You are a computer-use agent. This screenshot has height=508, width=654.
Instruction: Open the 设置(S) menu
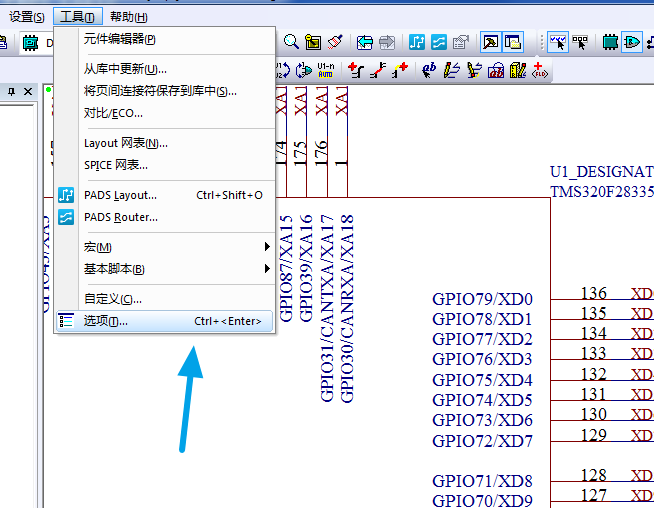pos(27,17)
